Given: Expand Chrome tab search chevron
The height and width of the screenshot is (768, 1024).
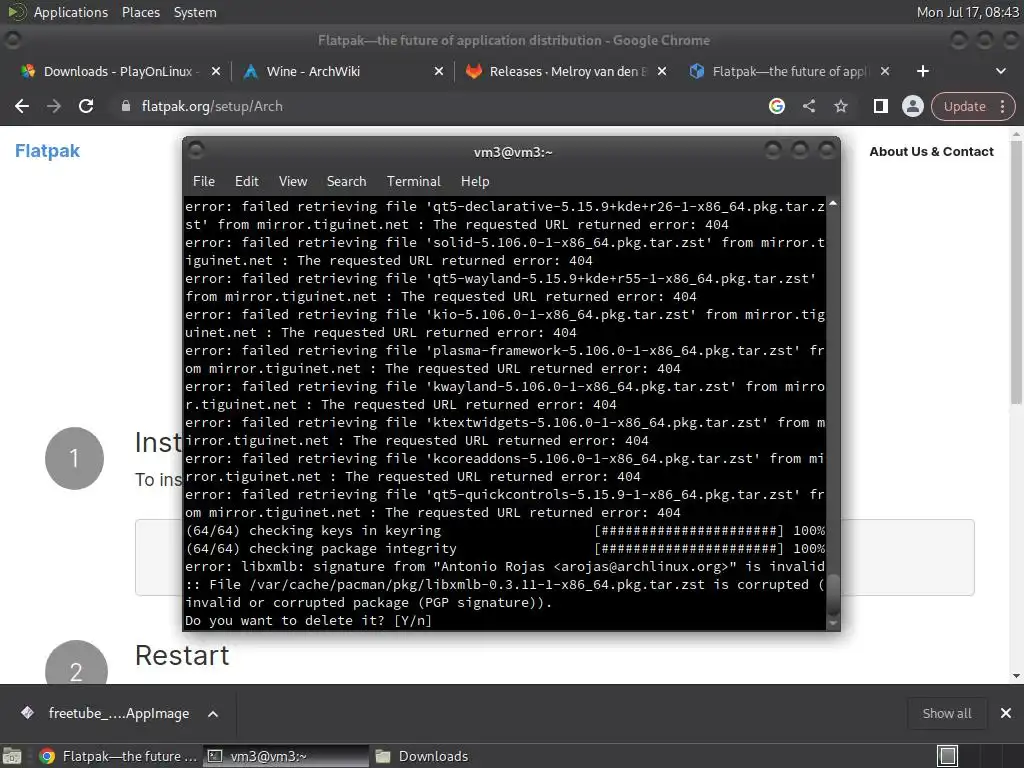Looking at the screenshot, I should (1000, 71).
